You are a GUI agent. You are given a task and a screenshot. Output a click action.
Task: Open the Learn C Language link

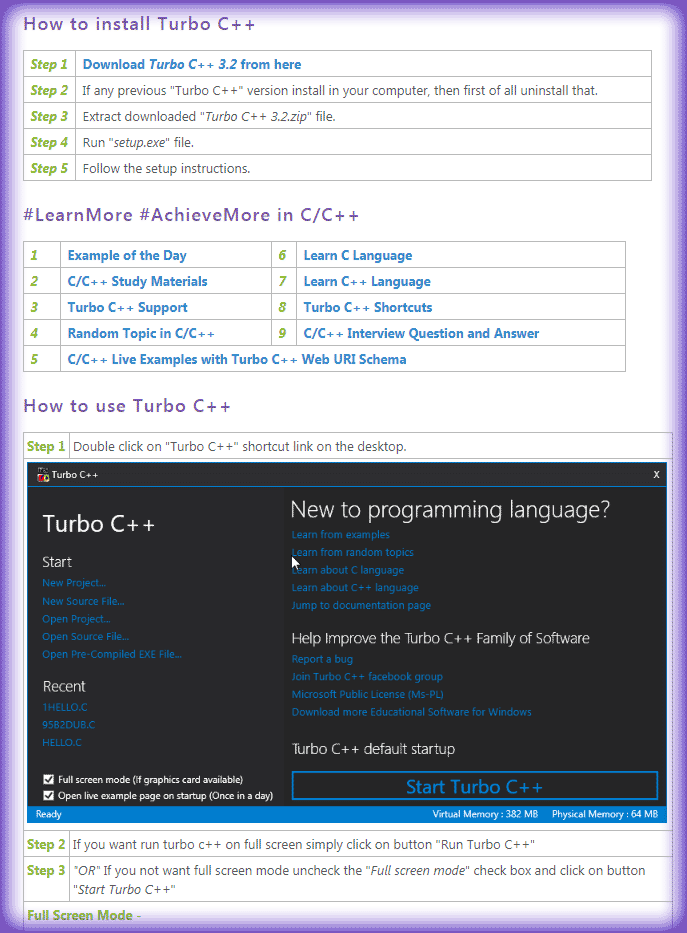(x=357, y=255)
